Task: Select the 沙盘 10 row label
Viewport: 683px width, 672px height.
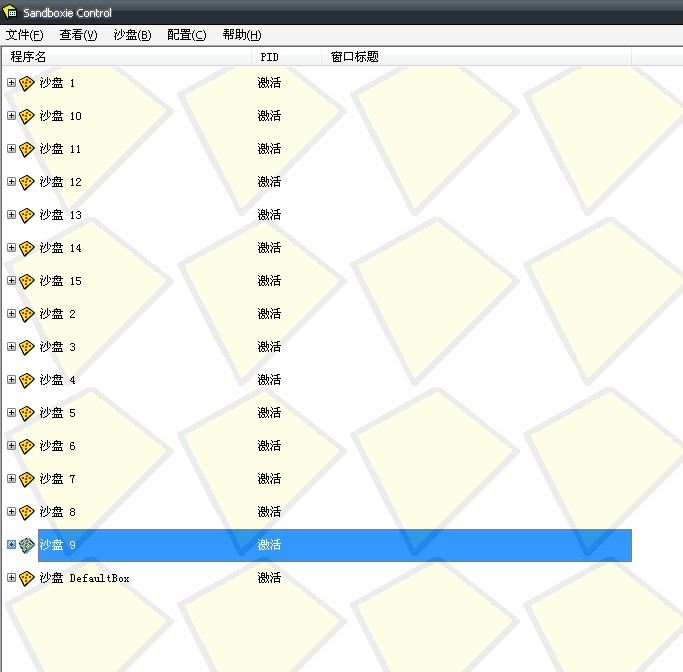Action: pyautogui.click(x=61, y=116)
